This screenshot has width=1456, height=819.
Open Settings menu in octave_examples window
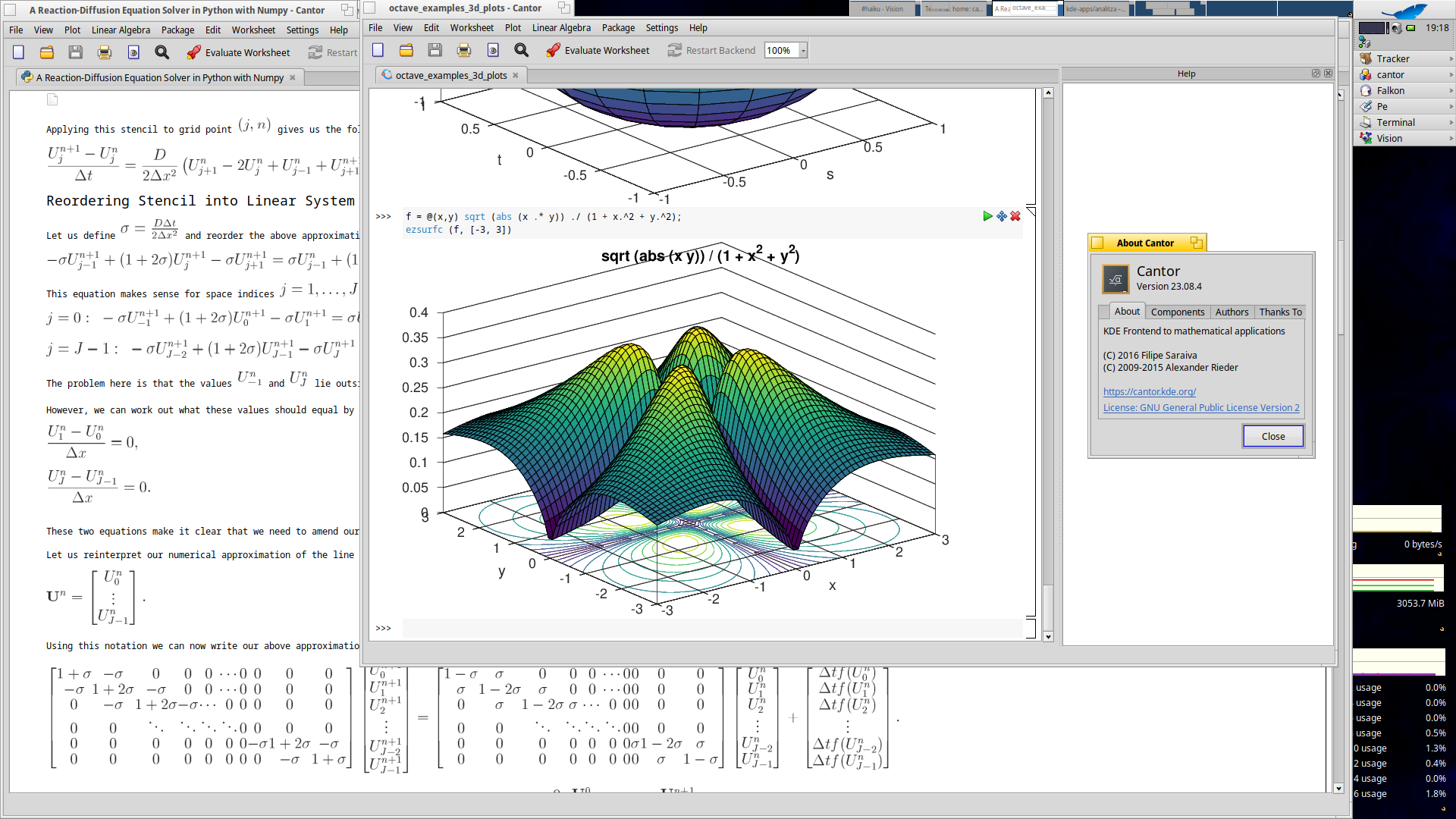pos(662,28)
